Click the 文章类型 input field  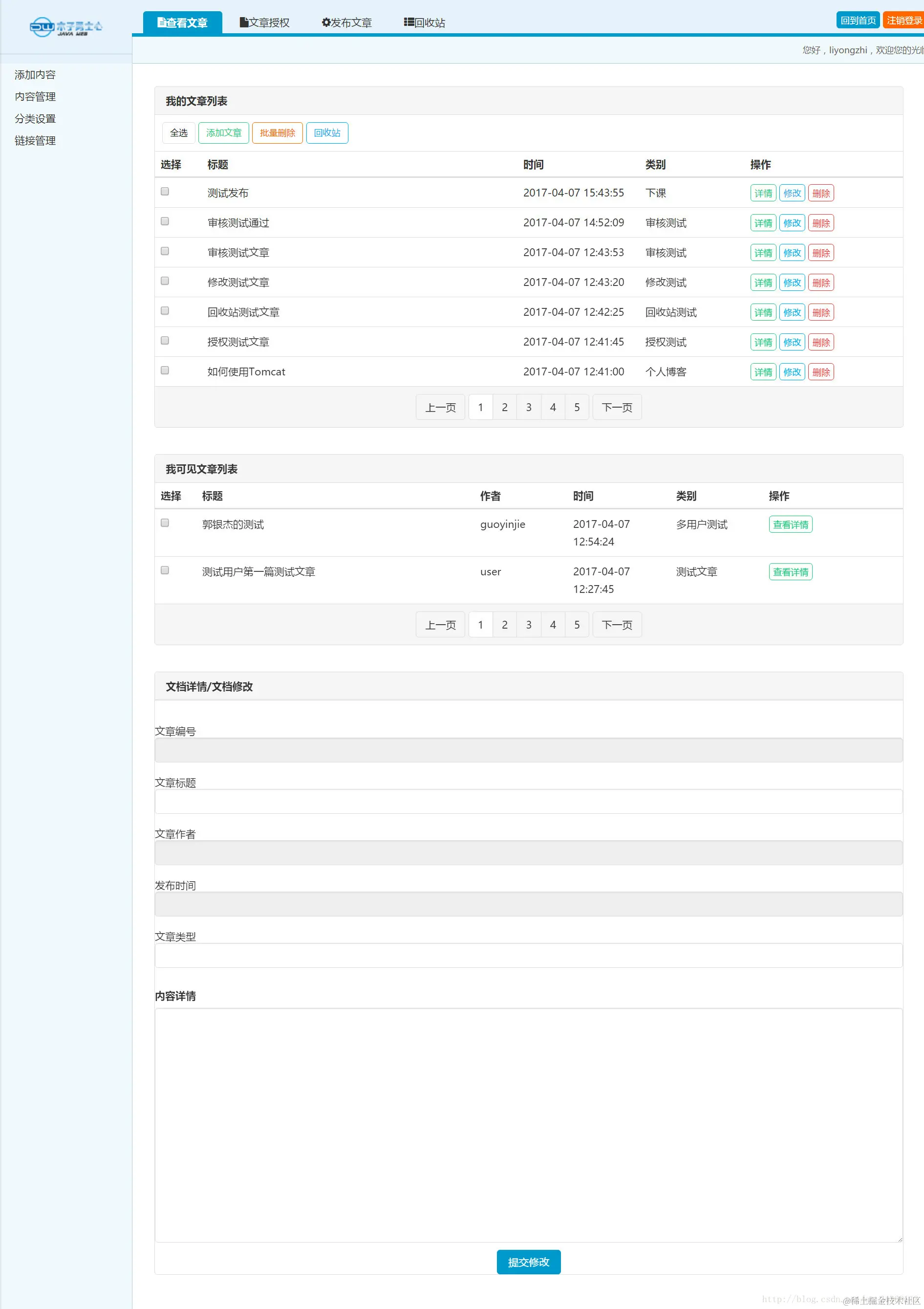click(x=528, y=956)
